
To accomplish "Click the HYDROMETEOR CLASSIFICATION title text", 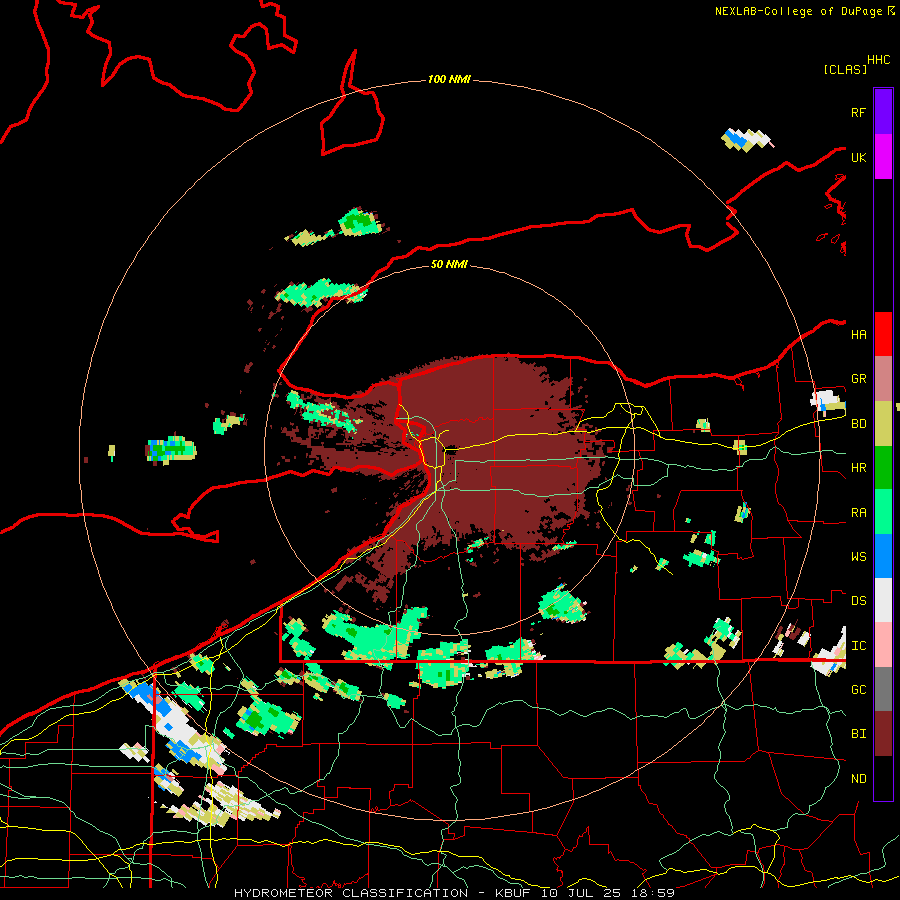I will [351, 893].
